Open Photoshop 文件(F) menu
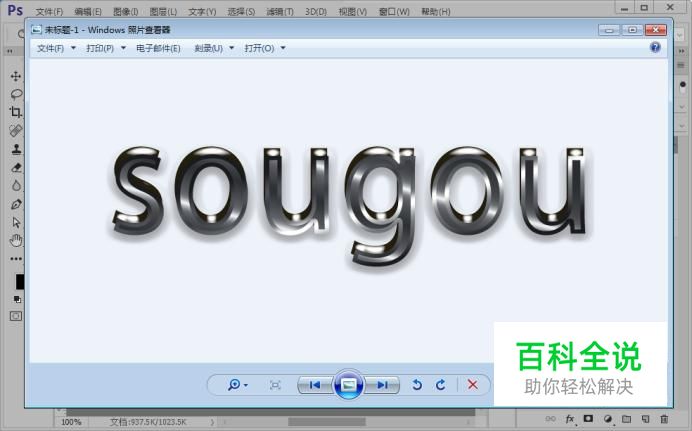 tap(49, 12)
